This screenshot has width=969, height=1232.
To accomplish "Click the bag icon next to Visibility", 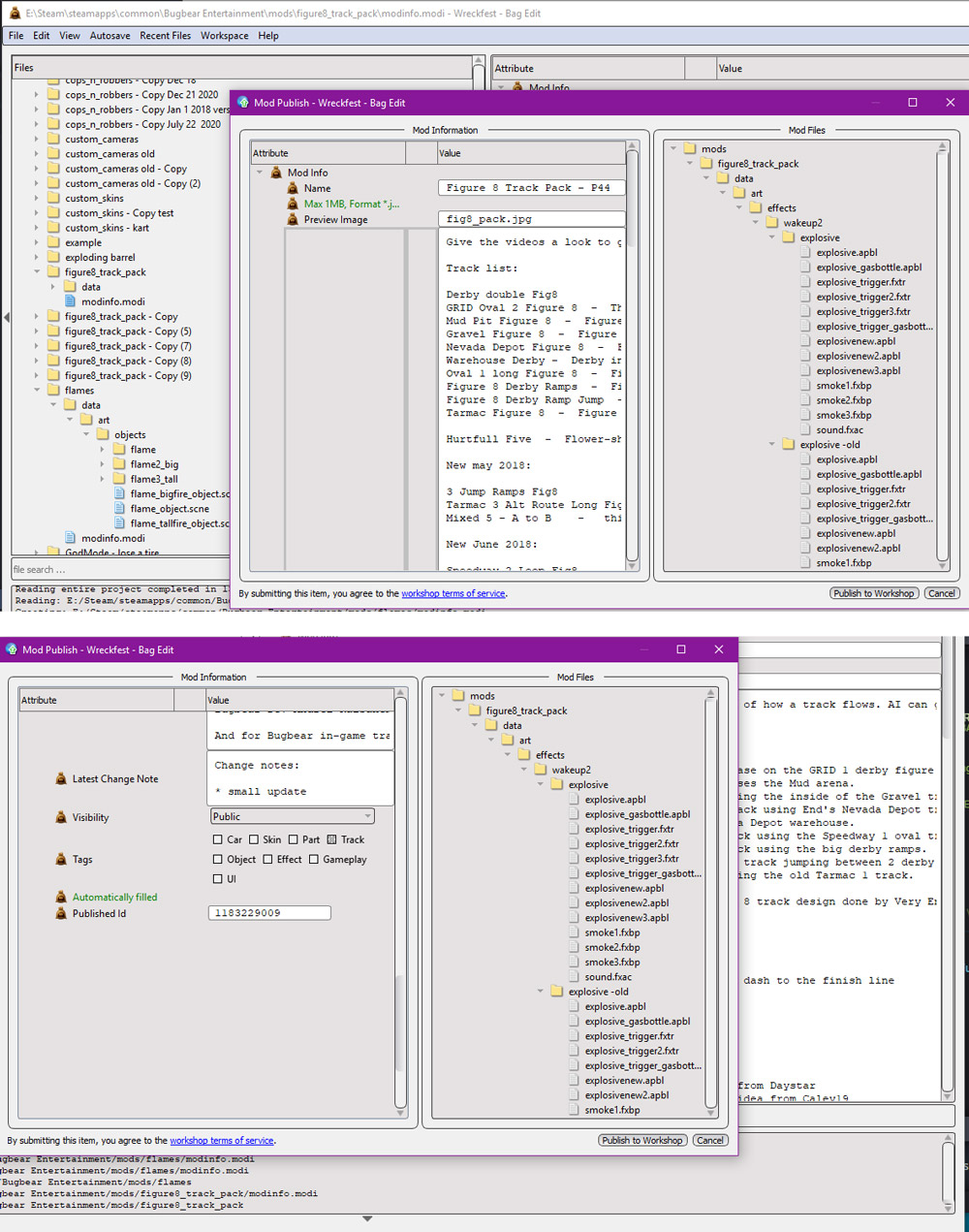I will [61, 817].
